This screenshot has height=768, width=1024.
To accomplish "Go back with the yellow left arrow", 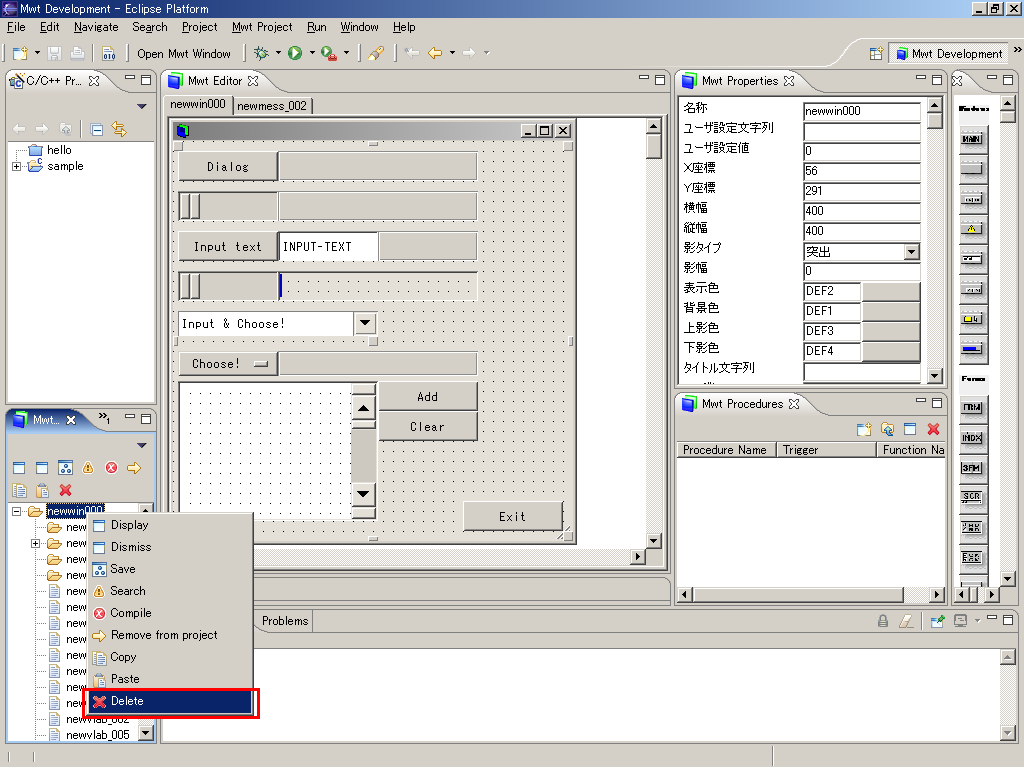I will tap(435, 53).
